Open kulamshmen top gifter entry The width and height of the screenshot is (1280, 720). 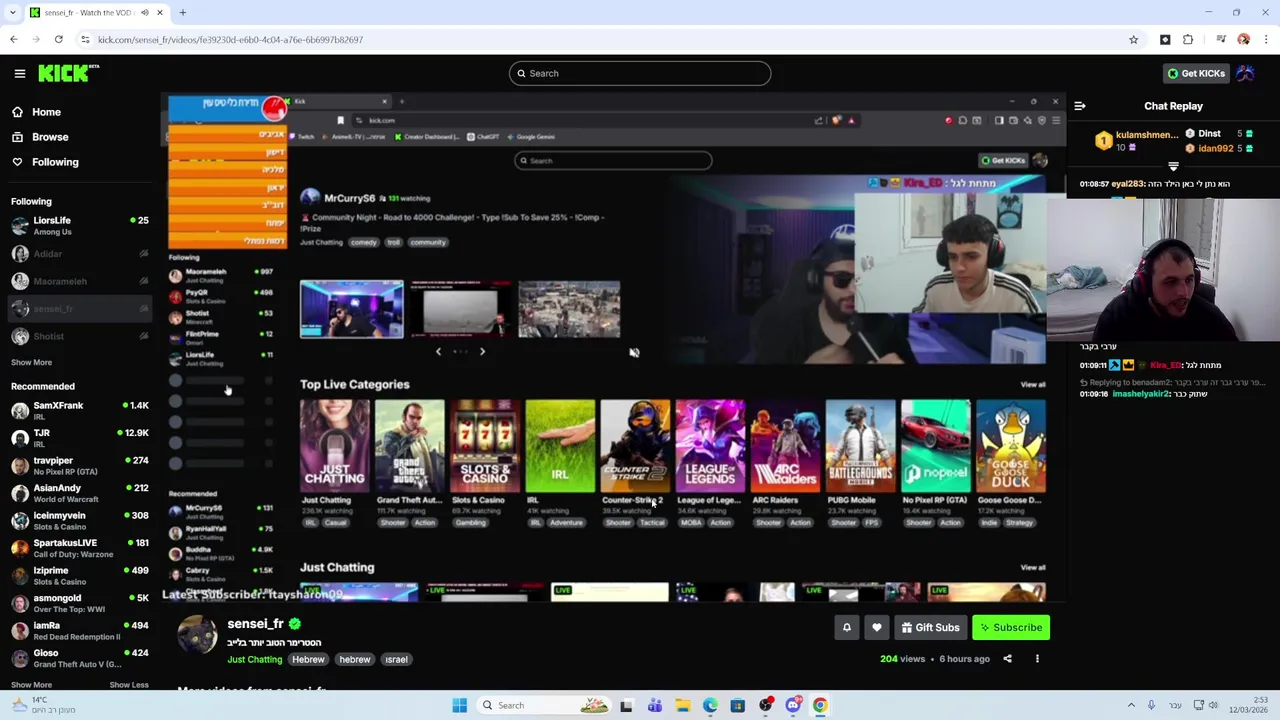point(1135,141)
